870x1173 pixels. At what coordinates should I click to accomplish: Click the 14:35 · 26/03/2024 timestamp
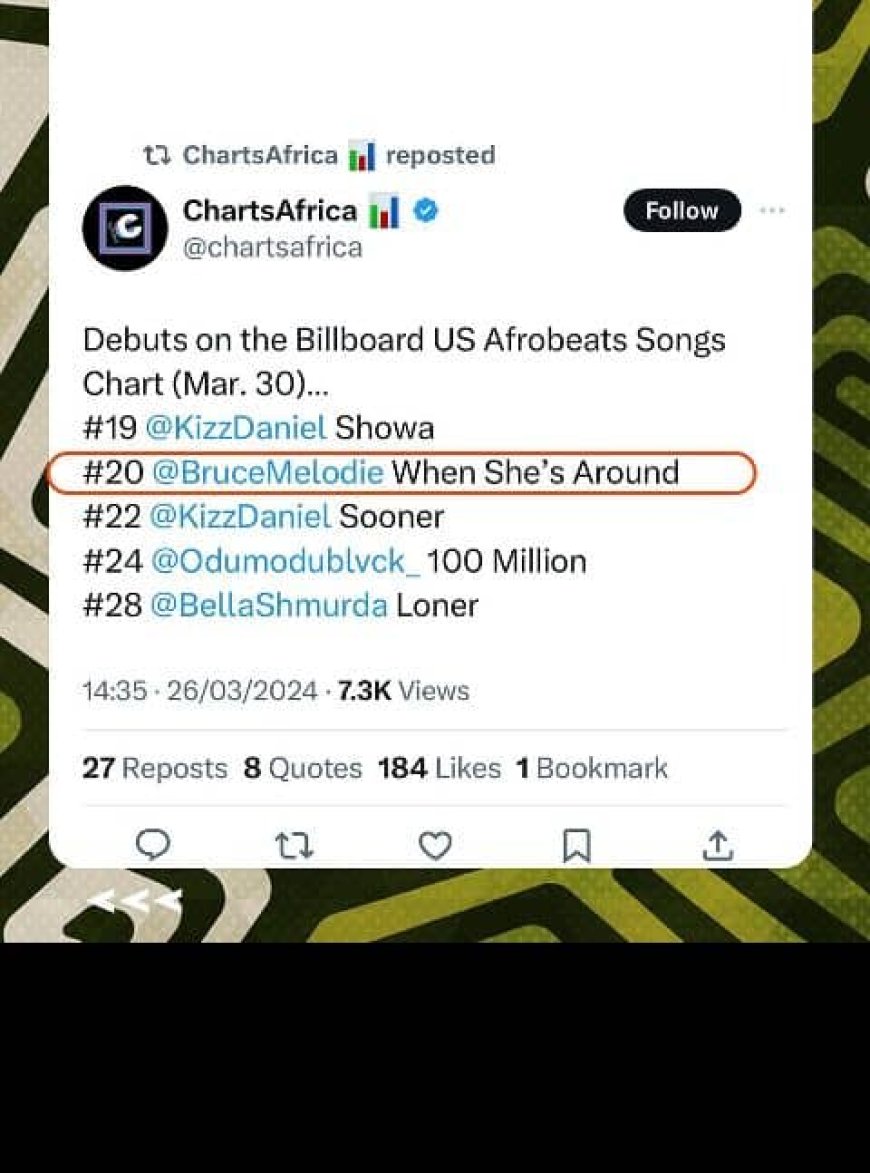200,691
